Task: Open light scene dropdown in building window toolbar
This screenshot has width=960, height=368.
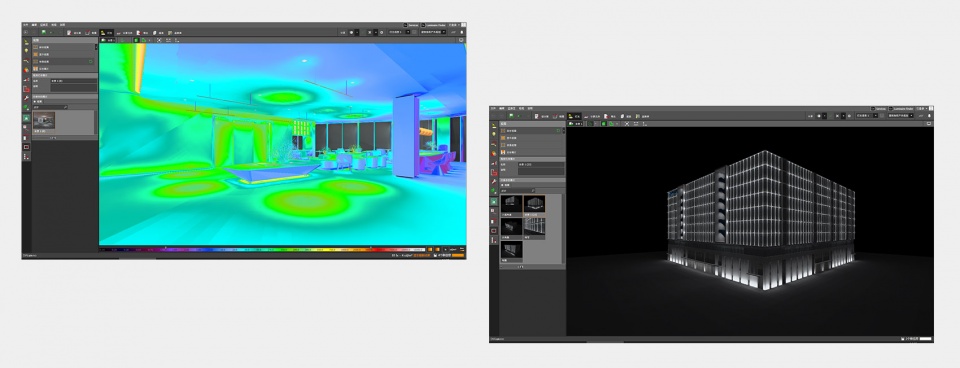Action: pyautogui.click(x=867, y=116)
